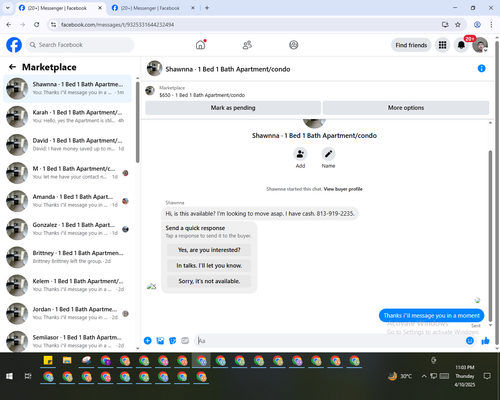Send quick response 'Yes, are you interested?'

209,250
